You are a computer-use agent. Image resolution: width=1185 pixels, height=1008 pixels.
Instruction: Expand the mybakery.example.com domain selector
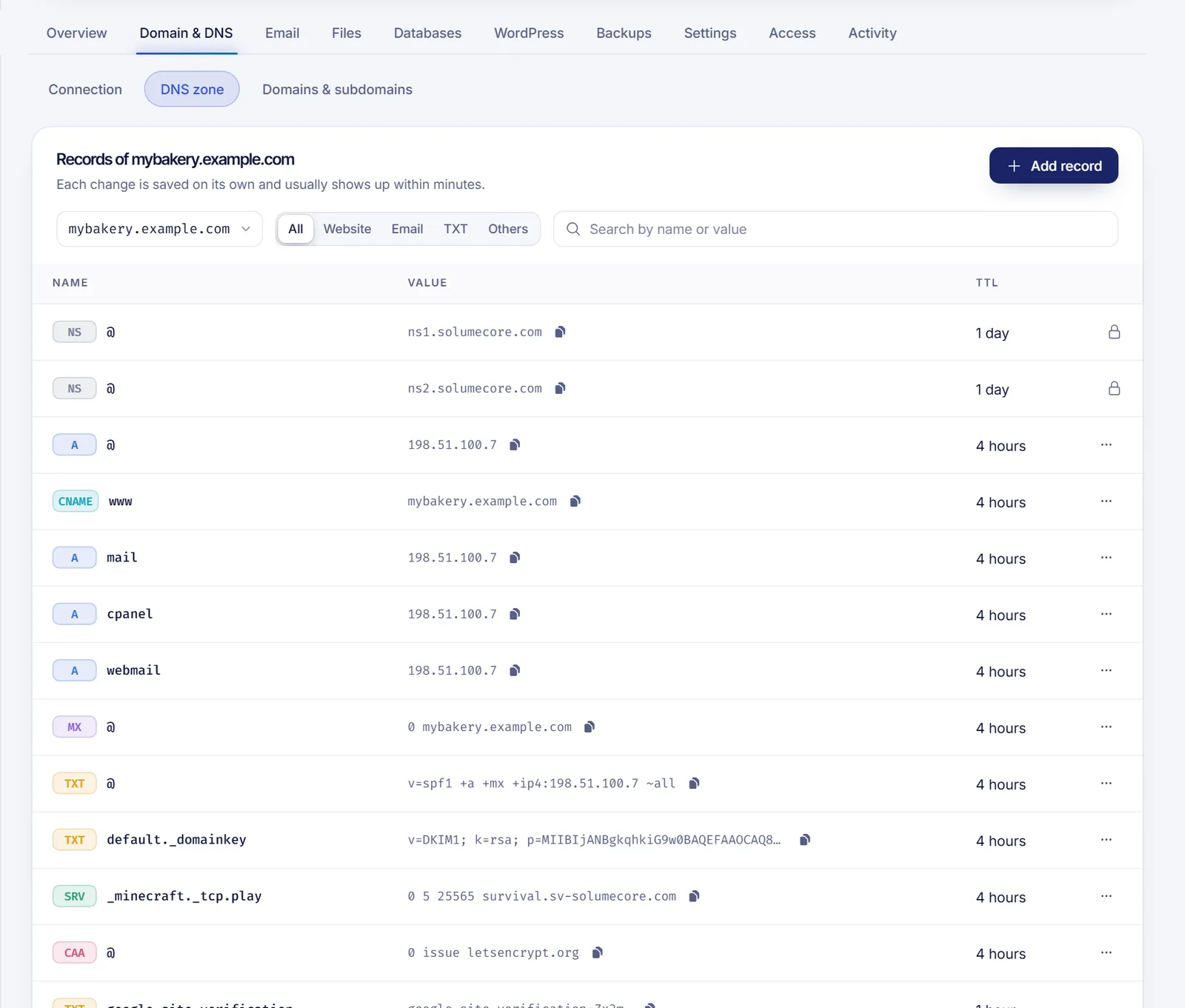tap(159, 229)
